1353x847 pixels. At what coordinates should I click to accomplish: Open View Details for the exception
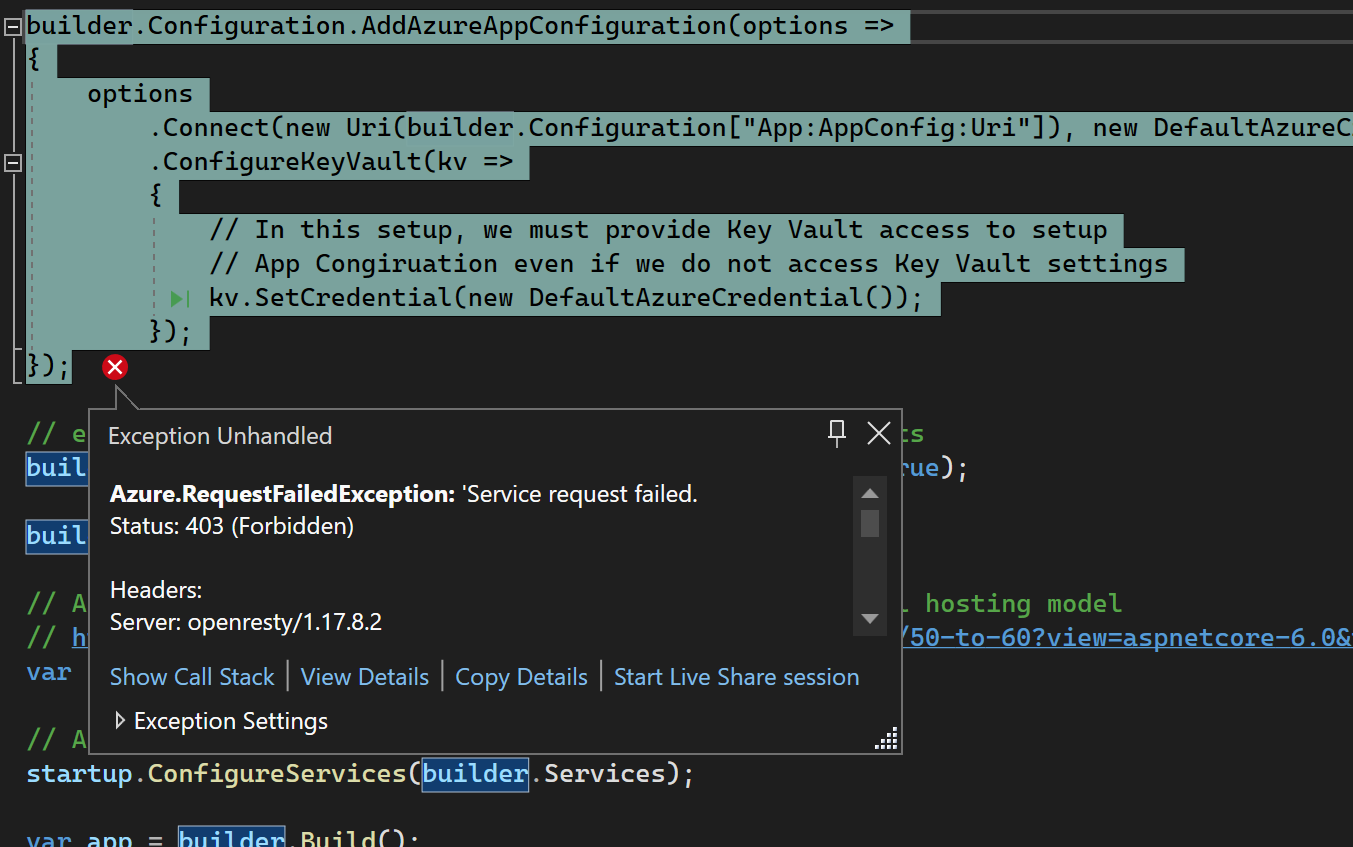click(x=365, y=677)
